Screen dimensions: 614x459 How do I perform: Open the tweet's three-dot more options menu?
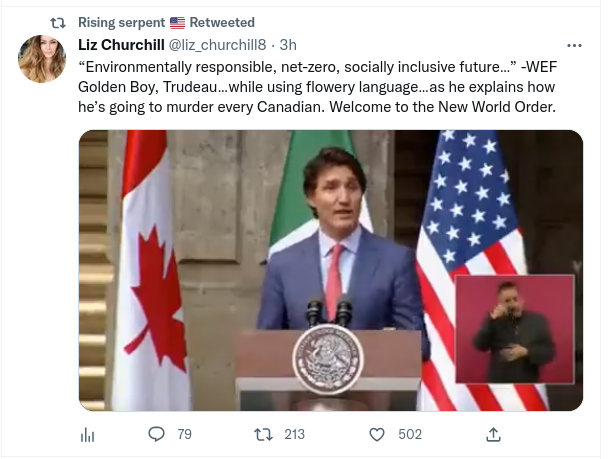click(x=574, y=45)
